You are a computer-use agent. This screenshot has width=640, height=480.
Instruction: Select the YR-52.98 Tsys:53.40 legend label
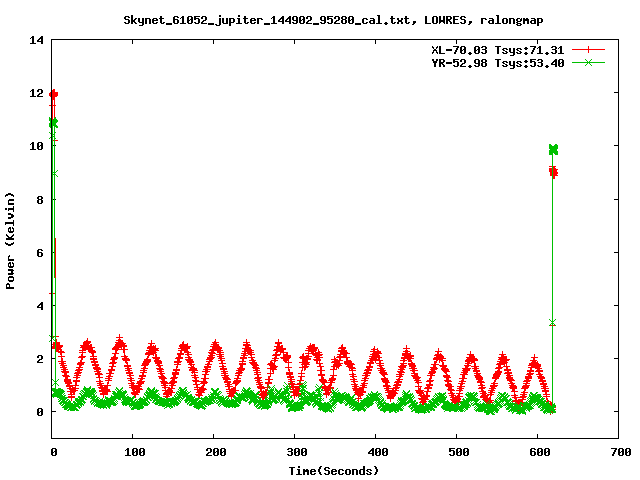click(x=491, y=62)
